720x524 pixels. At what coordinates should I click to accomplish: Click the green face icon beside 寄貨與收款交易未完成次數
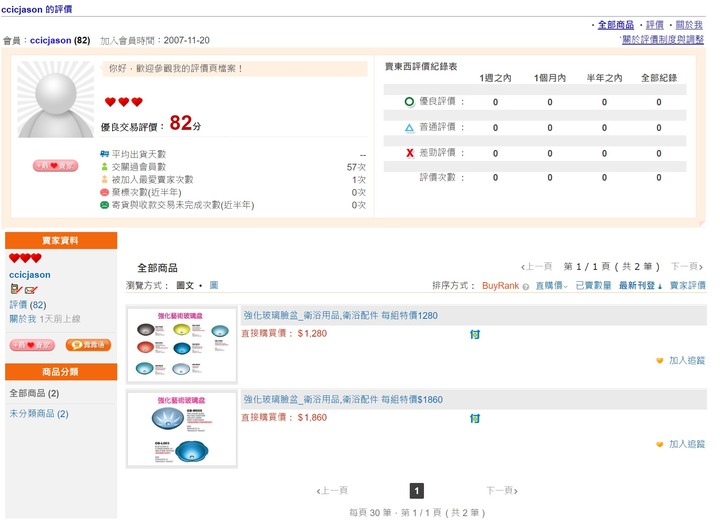[104, 205]
